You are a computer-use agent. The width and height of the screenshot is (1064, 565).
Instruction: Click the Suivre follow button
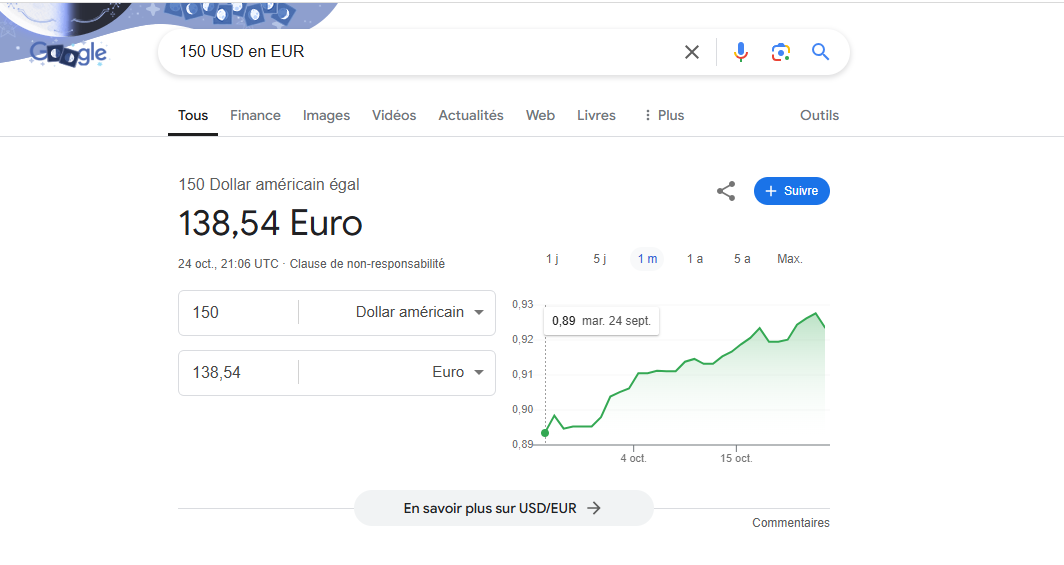pos(791,191)
